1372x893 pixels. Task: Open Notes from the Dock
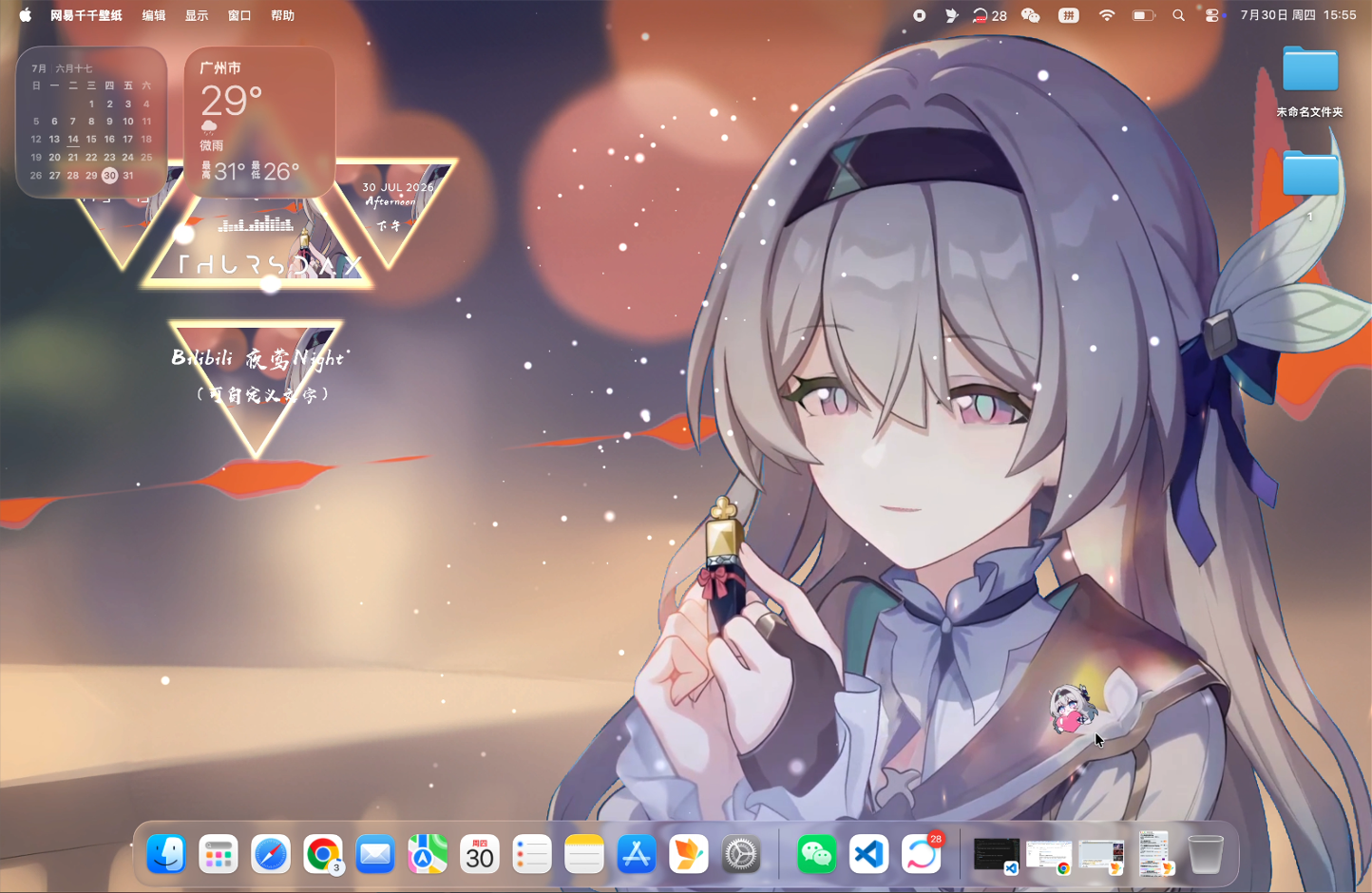coord(584,854)
